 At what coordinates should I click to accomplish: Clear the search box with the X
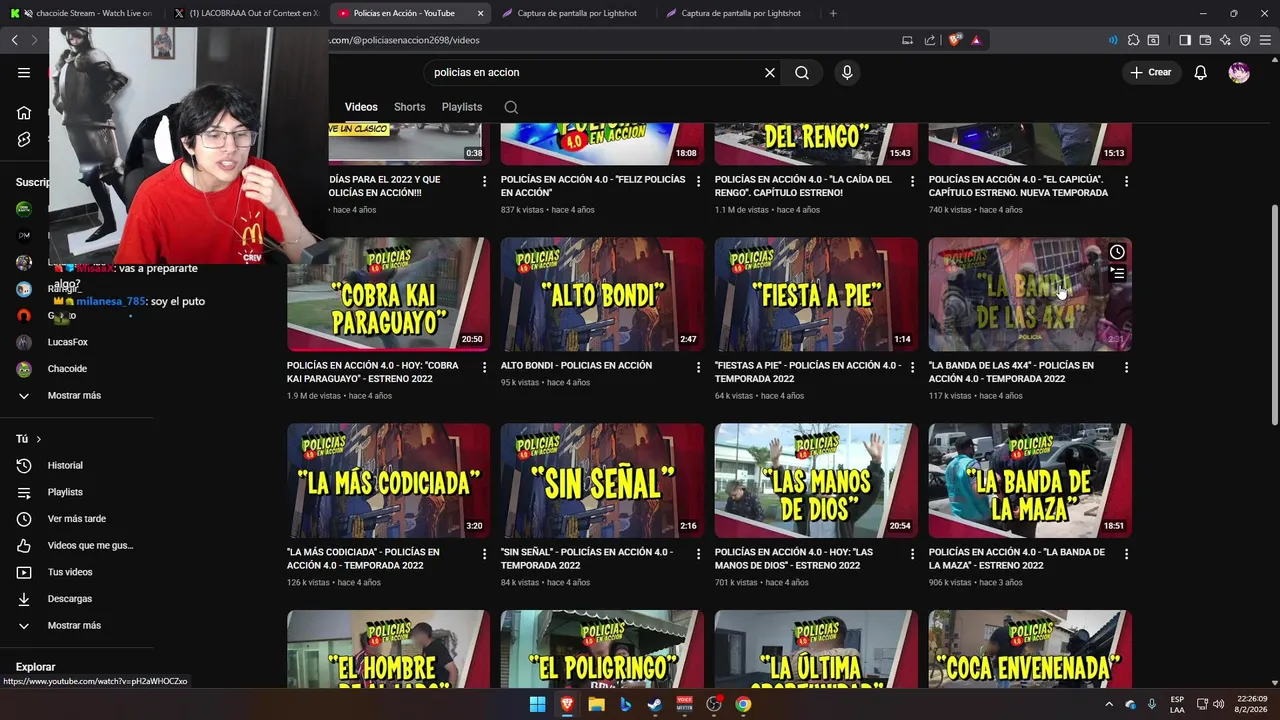coord(770,72)
